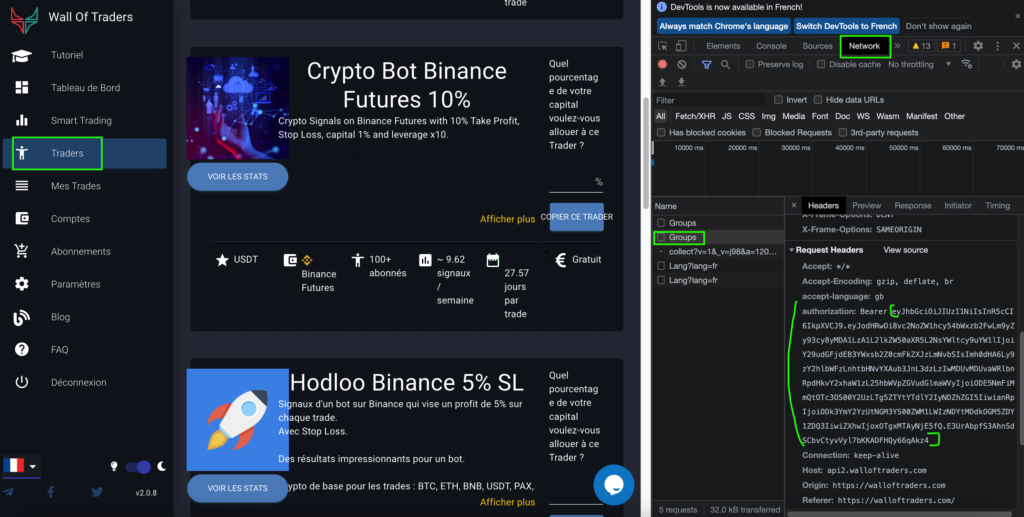The width and height of the screenshot is (1024, 517).
Task: Open the French flag language dropdown
Action: [x=21, y=466]
